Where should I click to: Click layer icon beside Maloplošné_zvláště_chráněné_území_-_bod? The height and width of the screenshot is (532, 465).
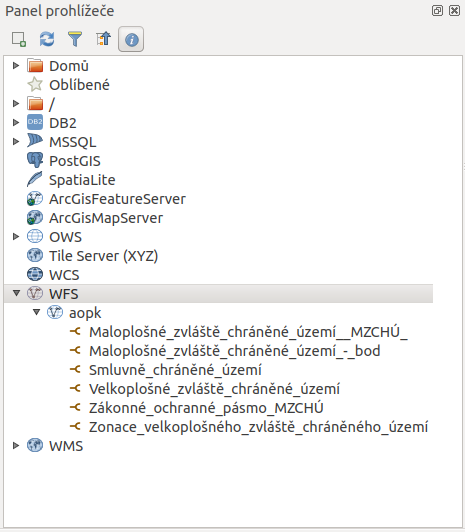tap(75, 350)
